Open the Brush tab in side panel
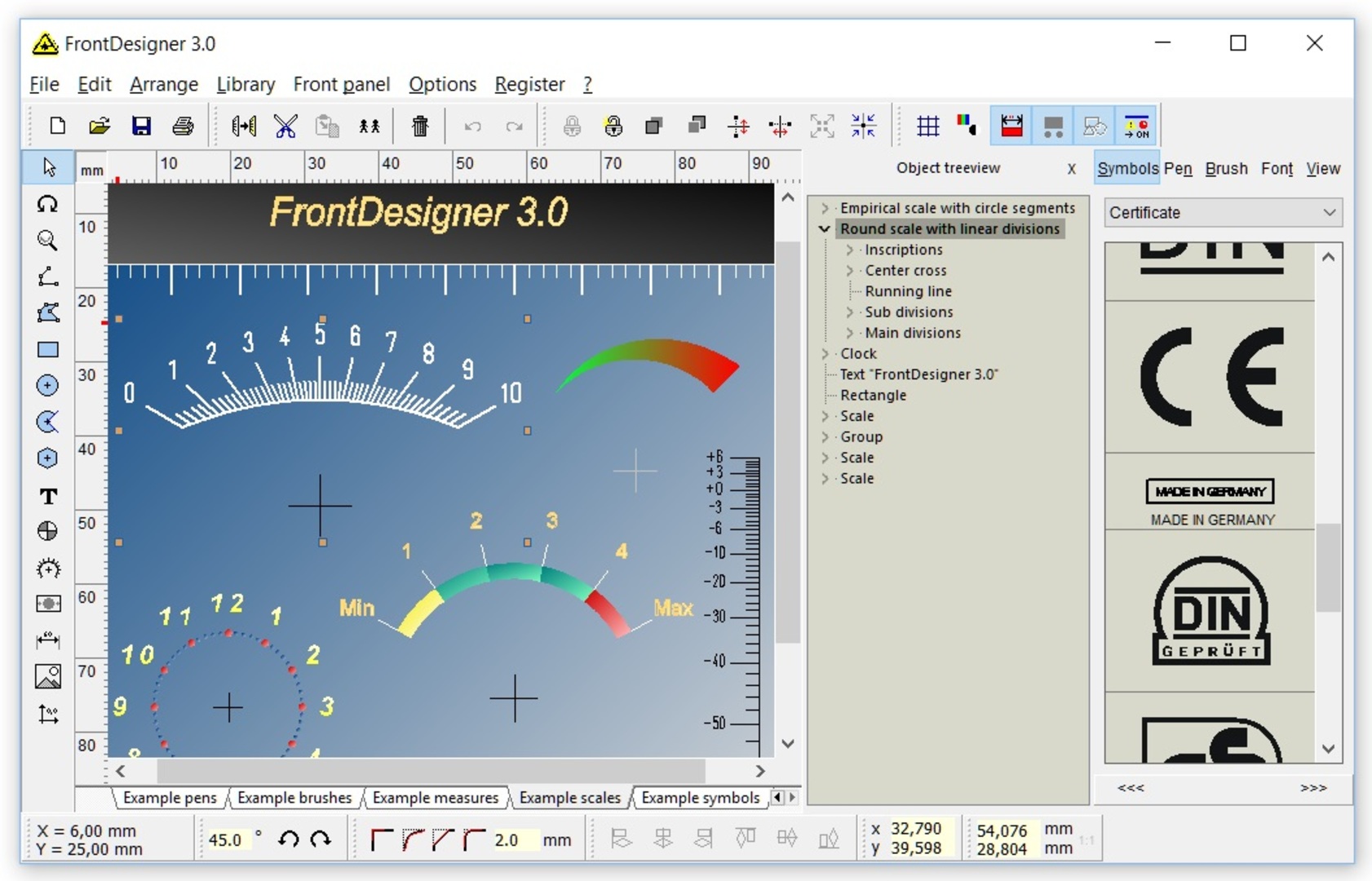The width and height of the screenshot is (1372, 881). pos(1226,169)
